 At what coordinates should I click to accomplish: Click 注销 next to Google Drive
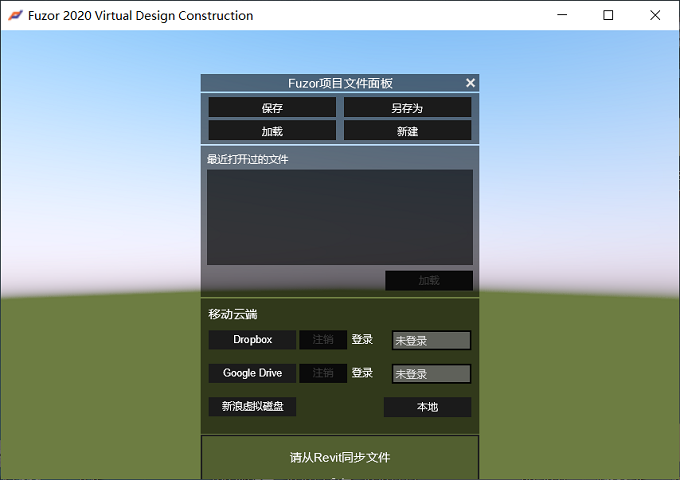[323, 373]
